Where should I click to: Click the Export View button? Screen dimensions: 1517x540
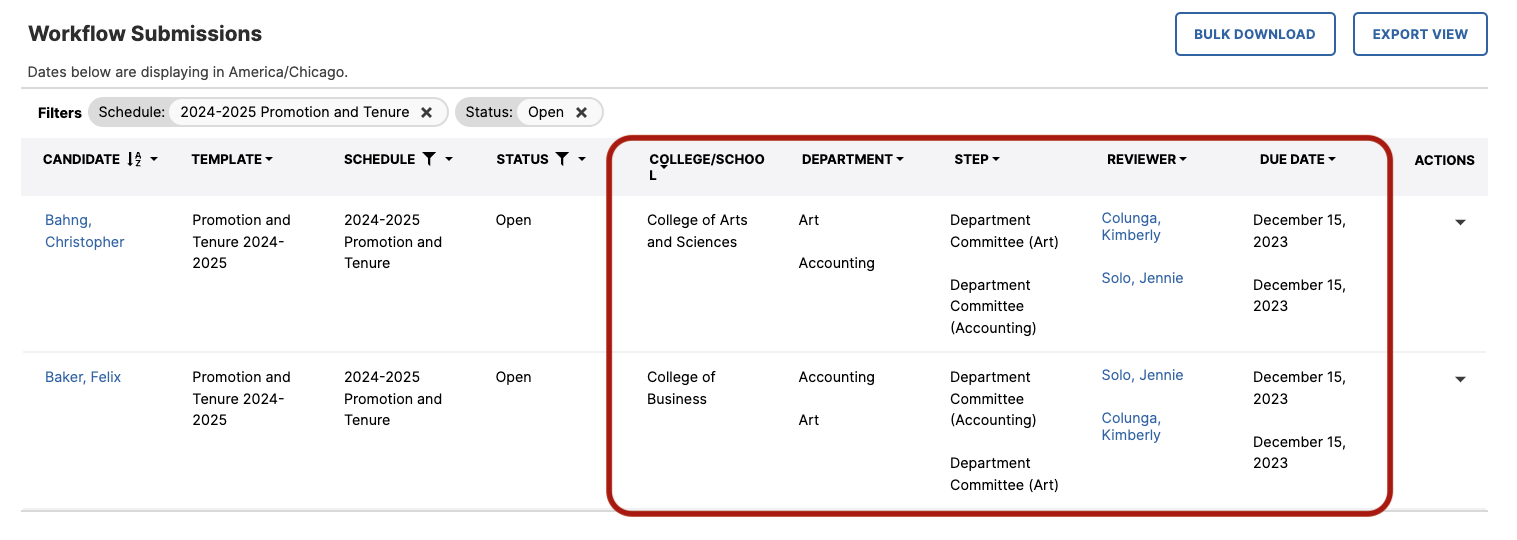1419,34
